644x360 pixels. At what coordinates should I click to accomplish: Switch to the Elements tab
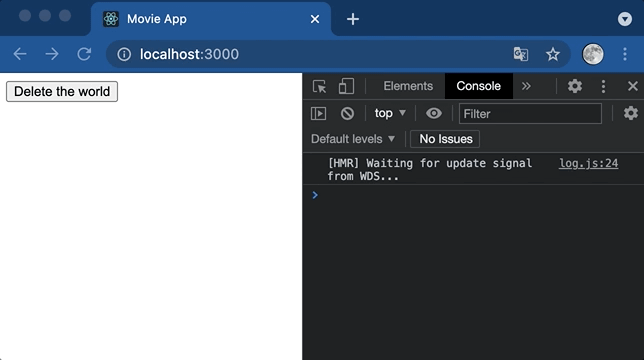408,86
